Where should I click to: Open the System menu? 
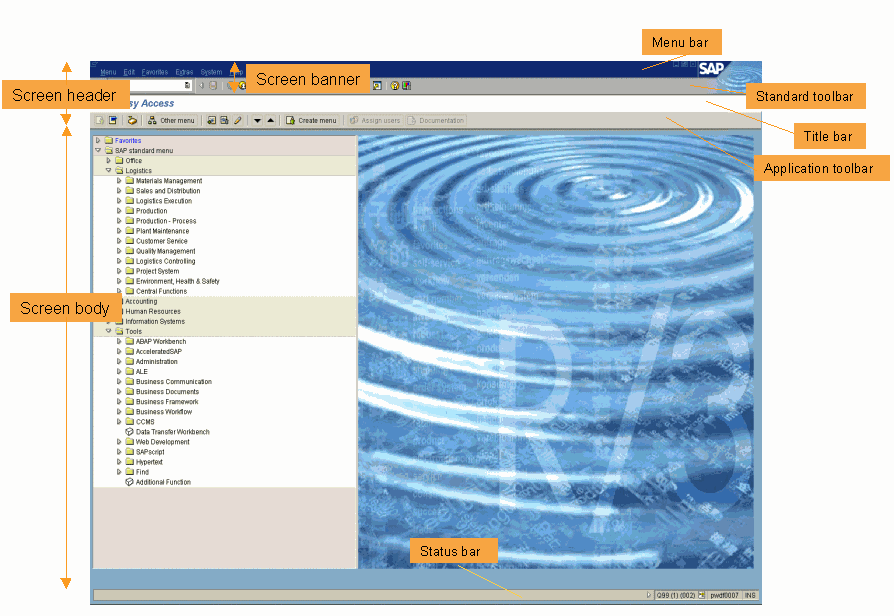(x=211, y=72)
